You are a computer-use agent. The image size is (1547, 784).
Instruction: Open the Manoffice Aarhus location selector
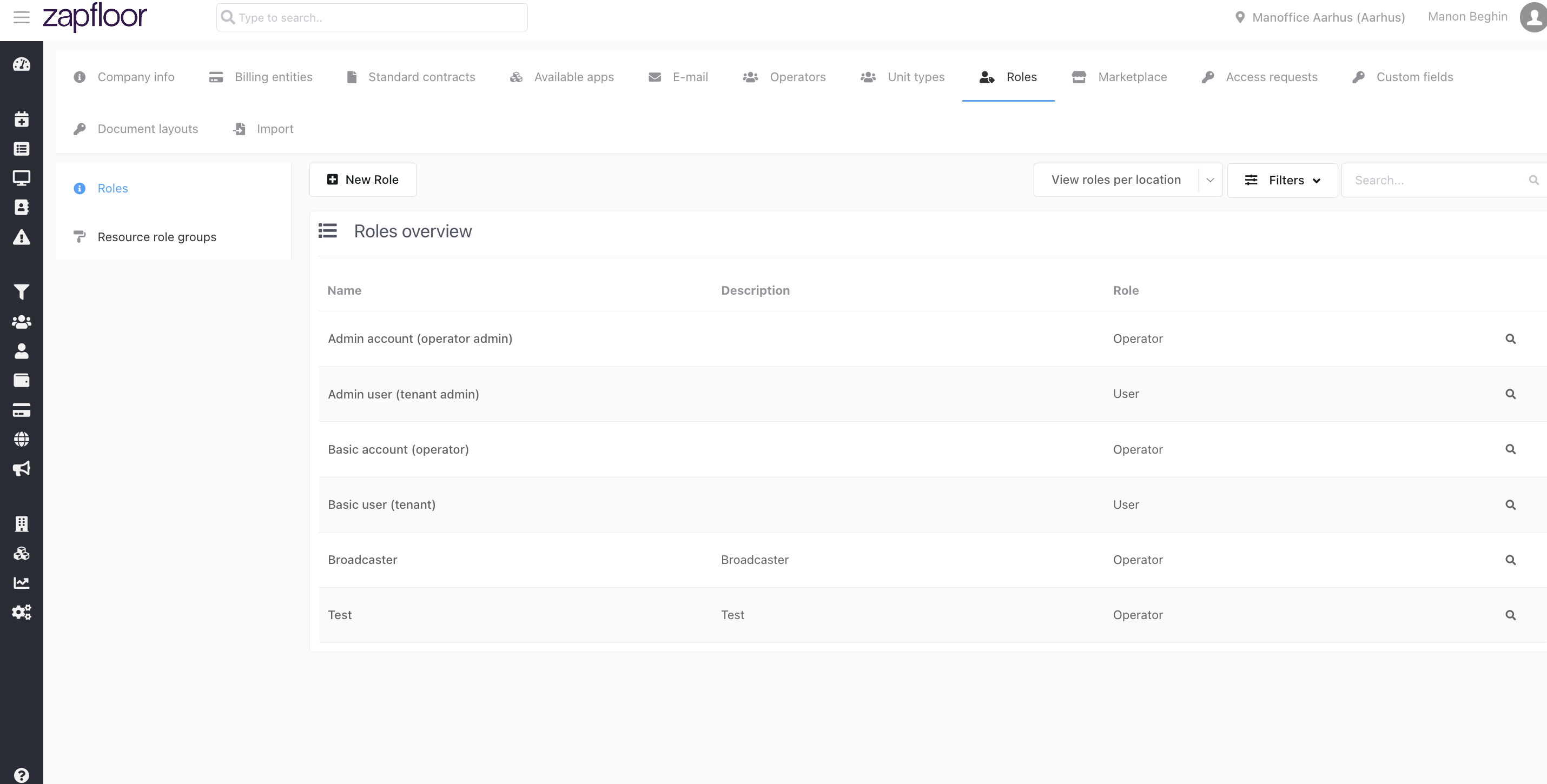(1319, 17)
